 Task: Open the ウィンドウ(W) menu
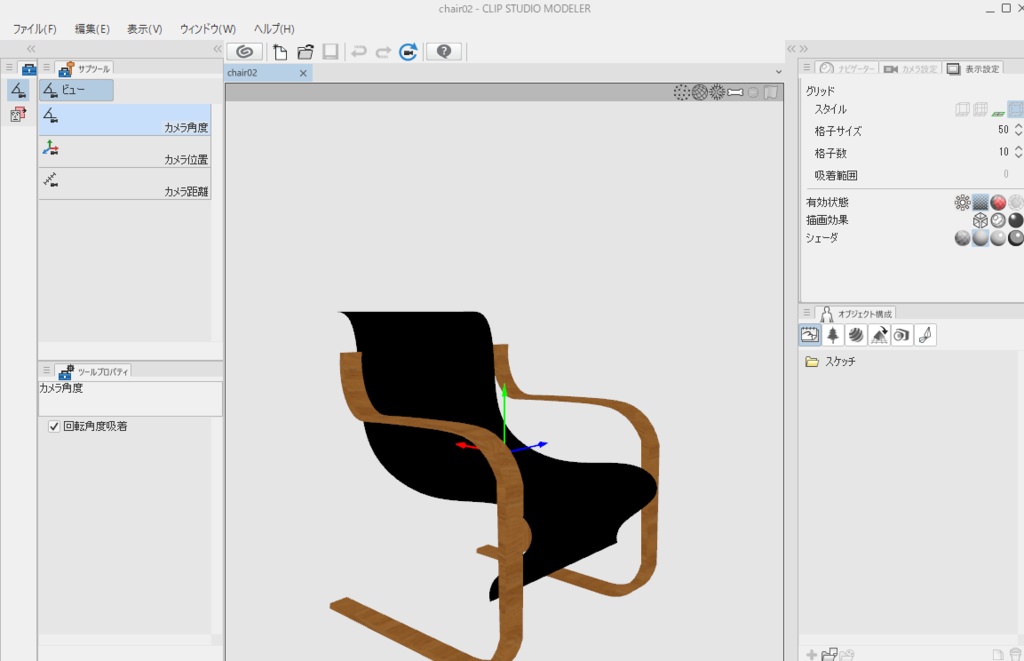click(x=208, y=29)
